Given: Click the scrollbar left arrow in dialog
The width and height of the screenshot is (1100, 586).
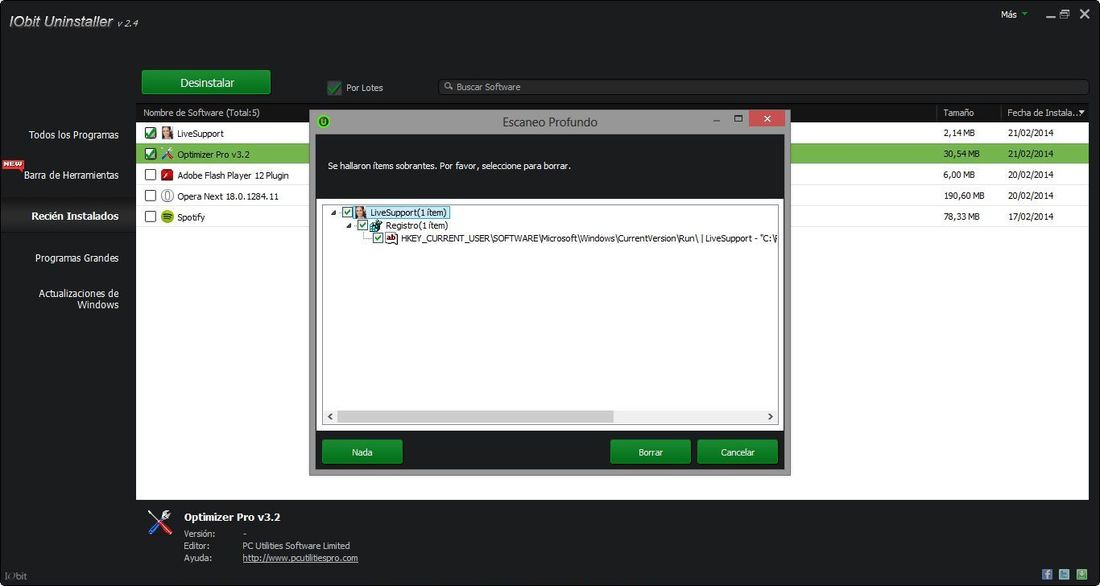Looking at the screenshot, I should click(330, 417).
